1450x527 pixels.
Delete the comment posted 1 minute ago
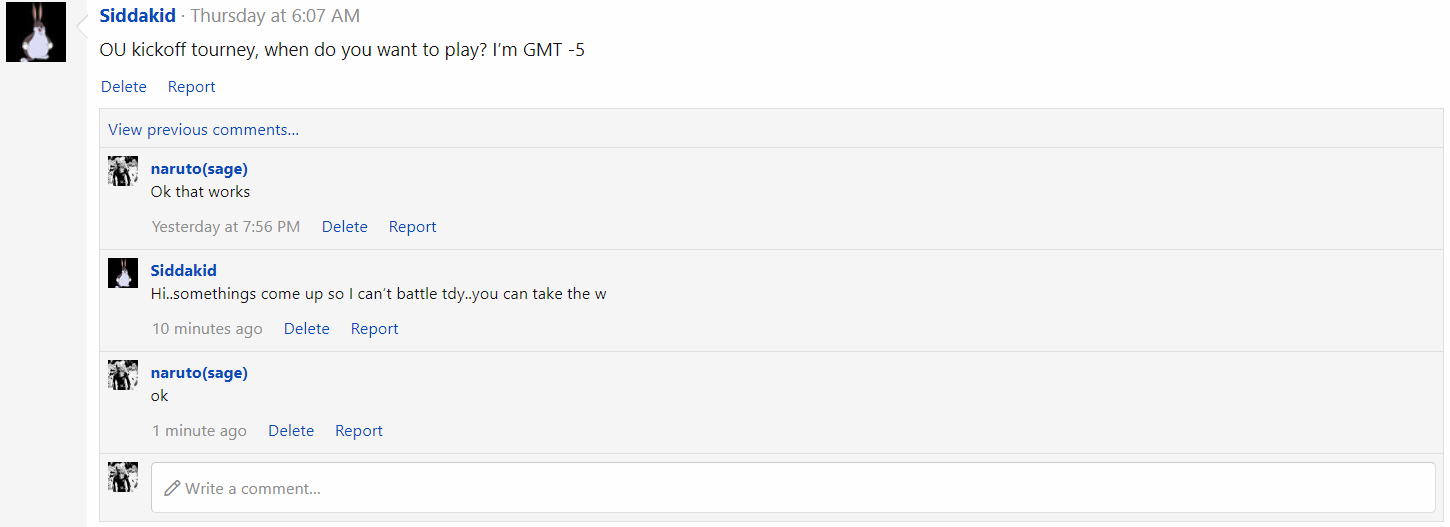coord(291,431)
